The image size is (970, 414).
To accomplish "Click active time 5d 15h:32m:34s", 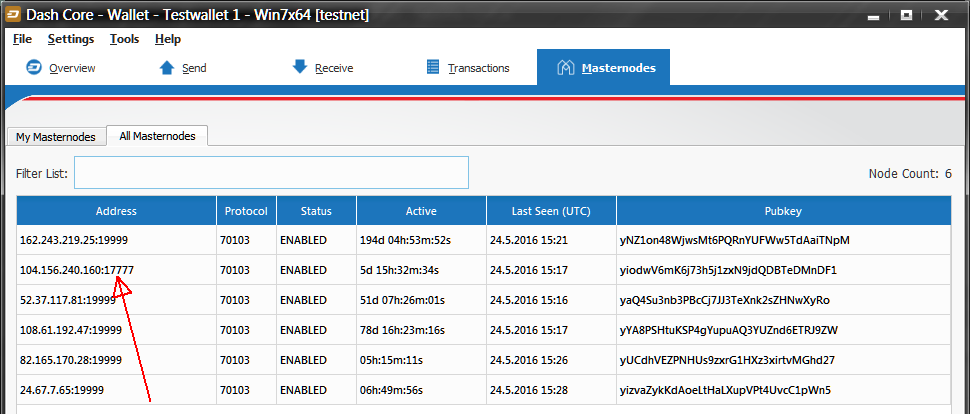I will coord(400,270).
